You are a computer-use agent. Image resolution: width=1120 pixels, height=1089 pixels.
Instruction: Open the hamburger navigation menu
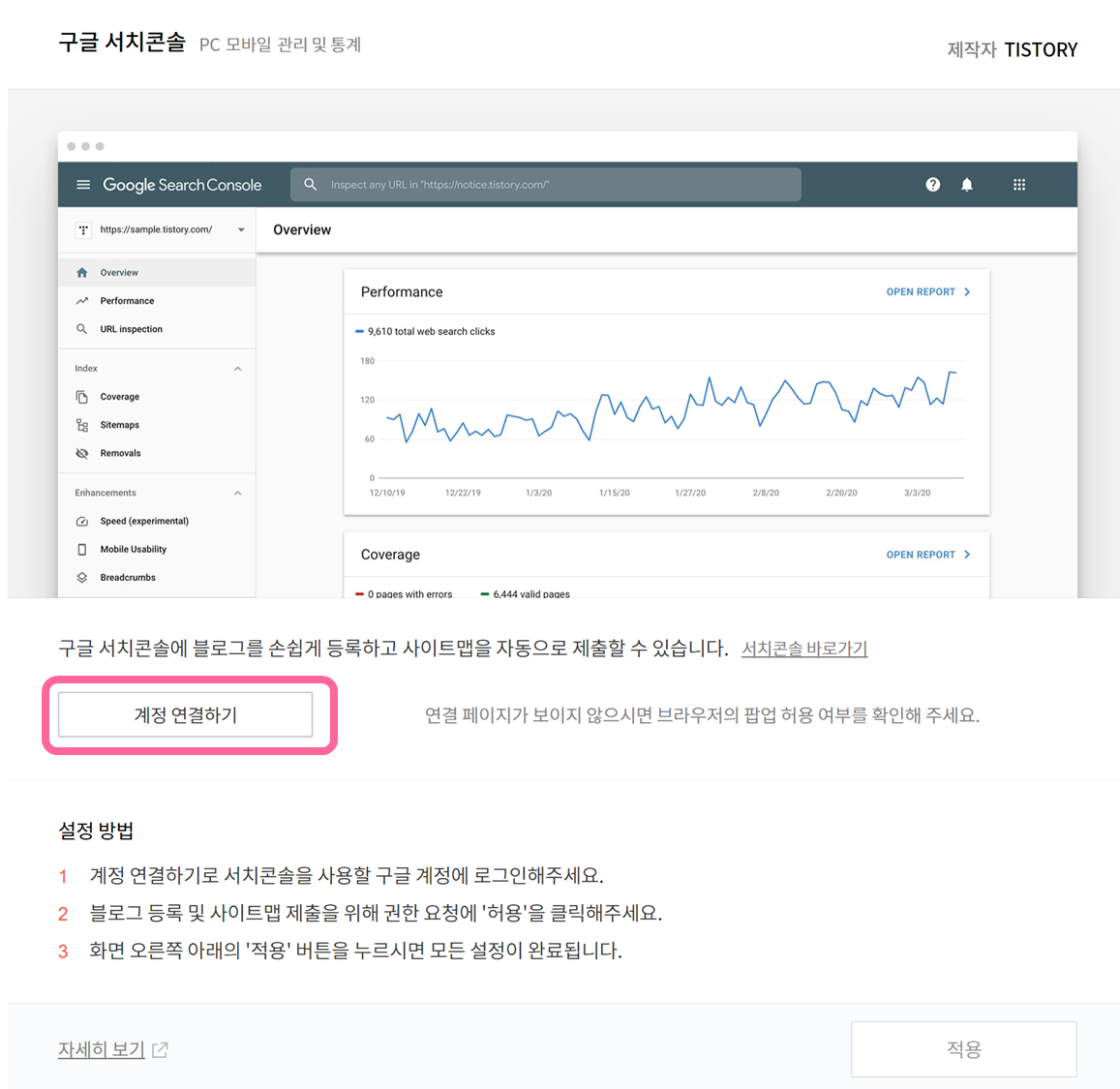(83, 184)
